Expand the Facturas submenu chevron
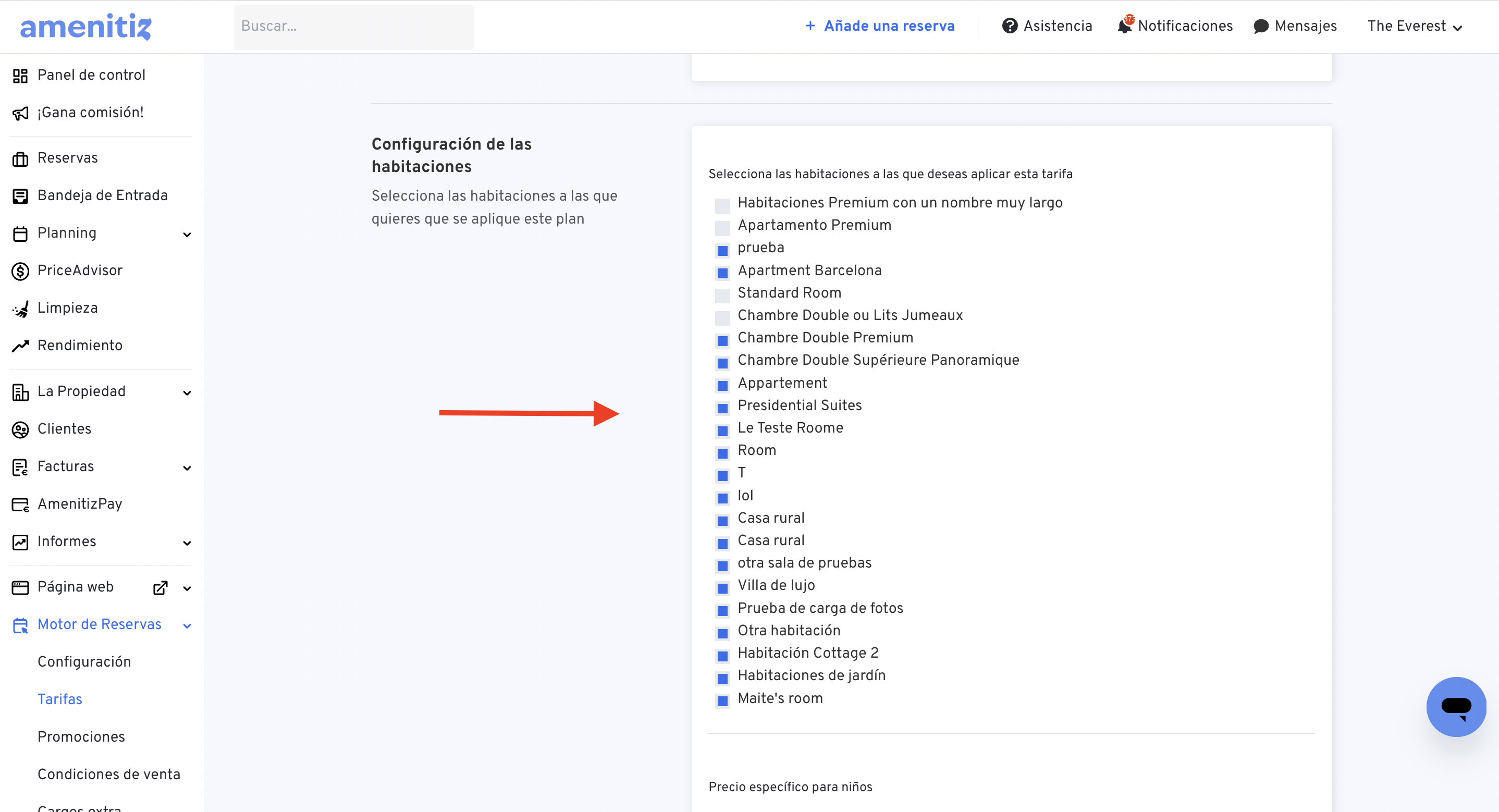 187,468
